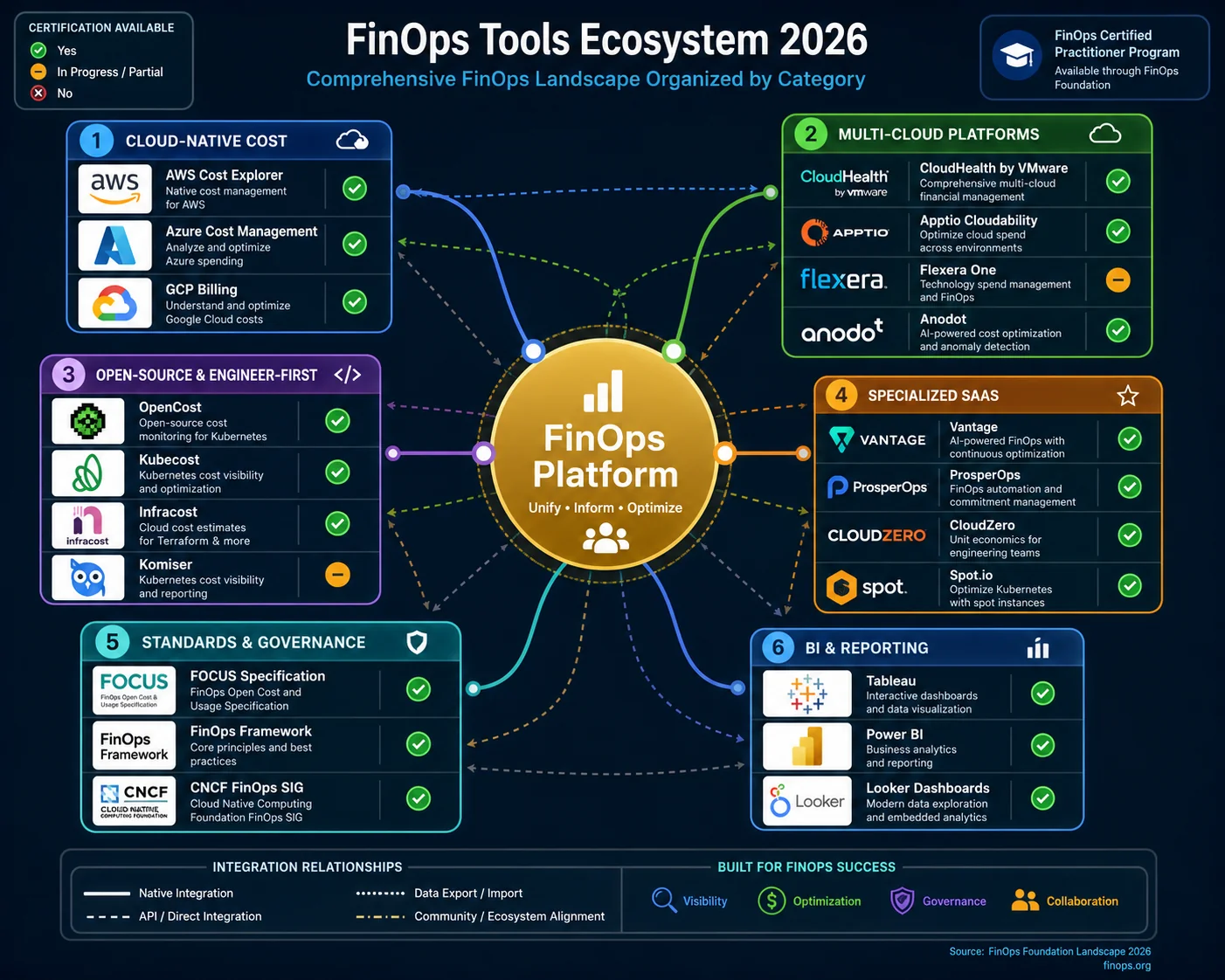The width and height of the screenshot is (1225, 980).
Task: Click the SPECIALIZED SAAS section header
Action: pos(988,396)
